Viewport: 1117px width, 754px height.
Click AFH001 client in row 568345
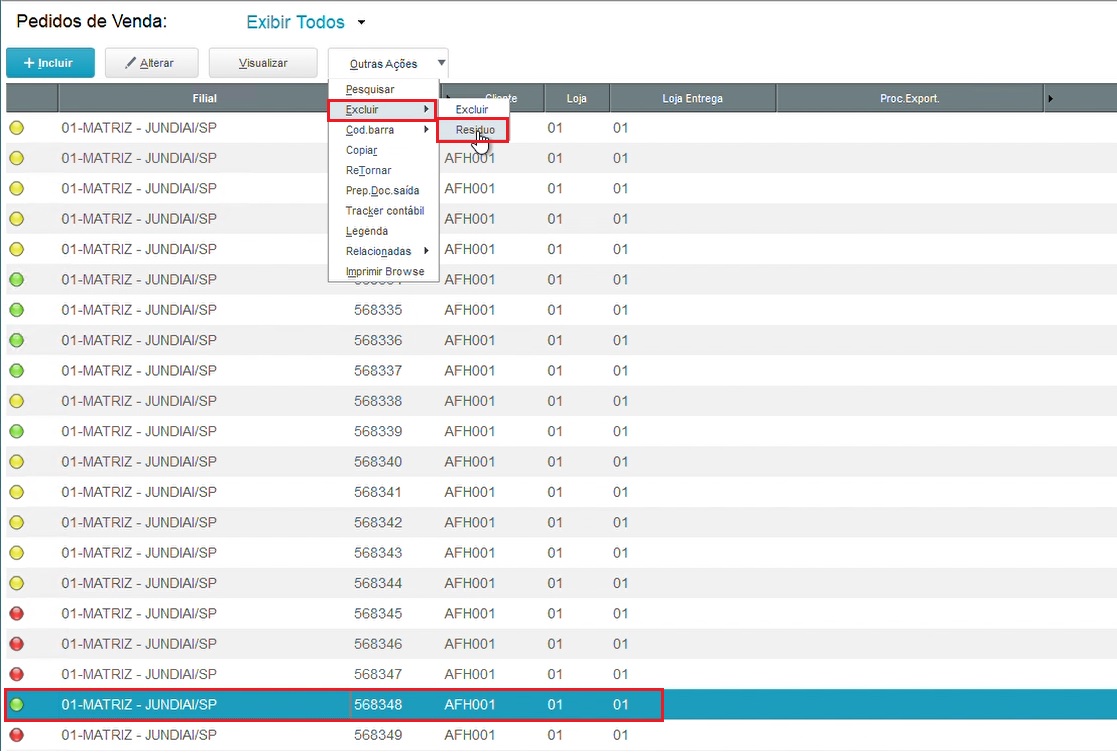click(469, 614)
